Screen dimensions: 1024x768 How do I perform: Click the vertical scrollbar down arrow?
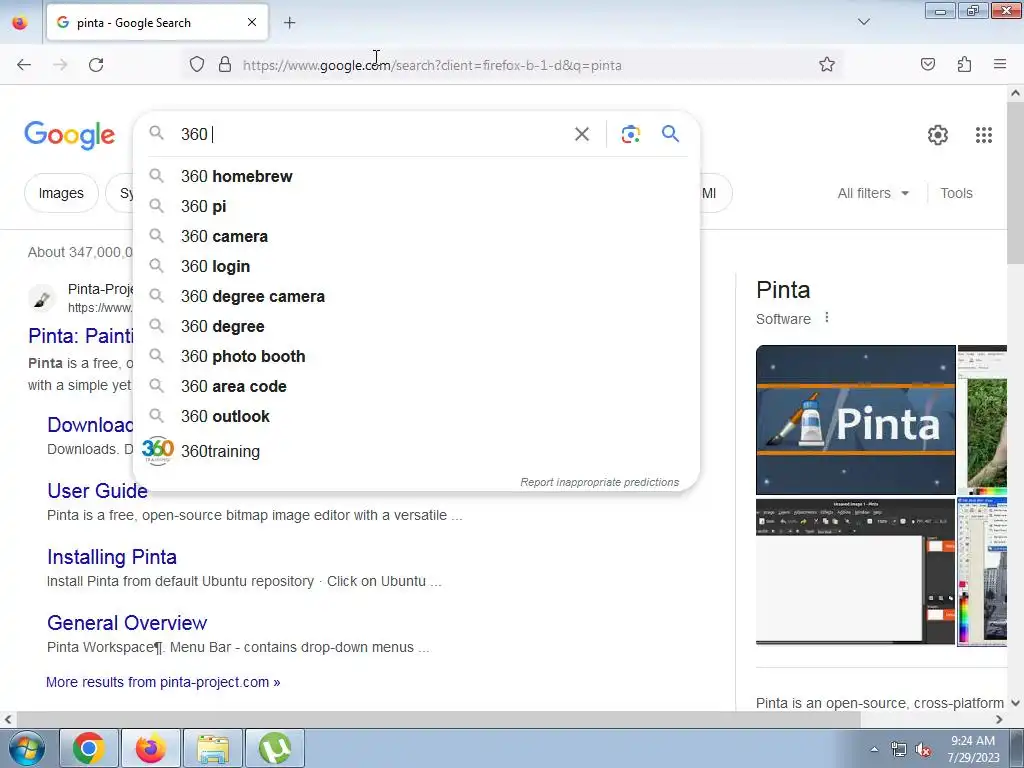(1016, 703)
